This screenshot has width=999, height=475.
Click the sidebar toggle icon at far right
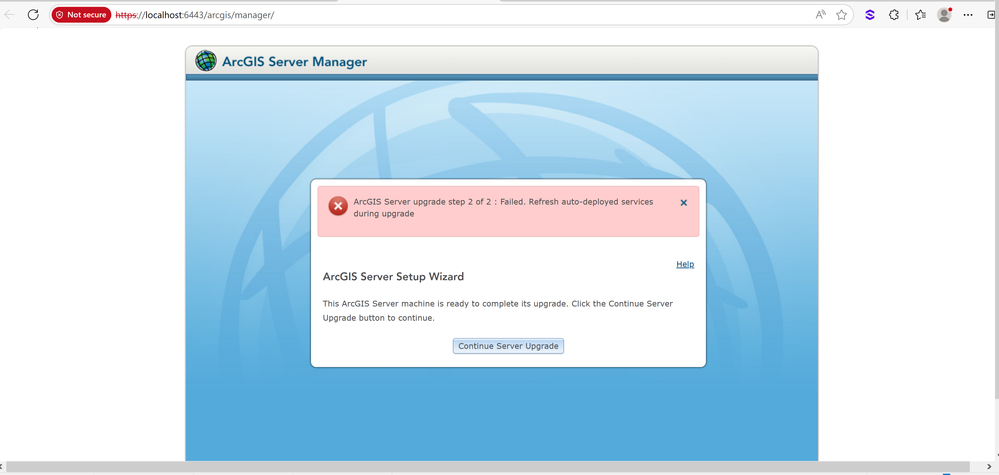click(992, 15)
